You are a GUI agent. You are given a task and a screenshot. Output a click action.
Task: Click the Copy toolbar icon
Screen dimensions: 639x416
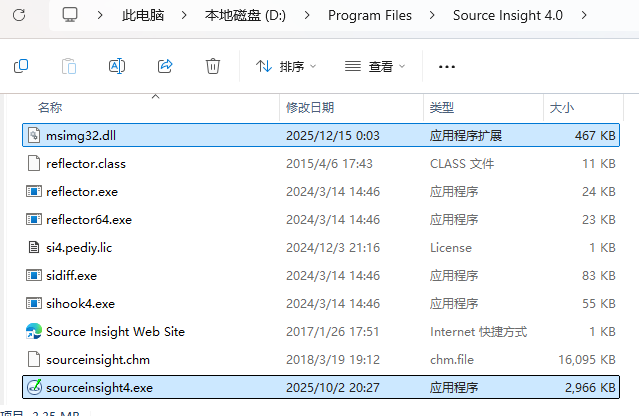[x=21, y=66]
